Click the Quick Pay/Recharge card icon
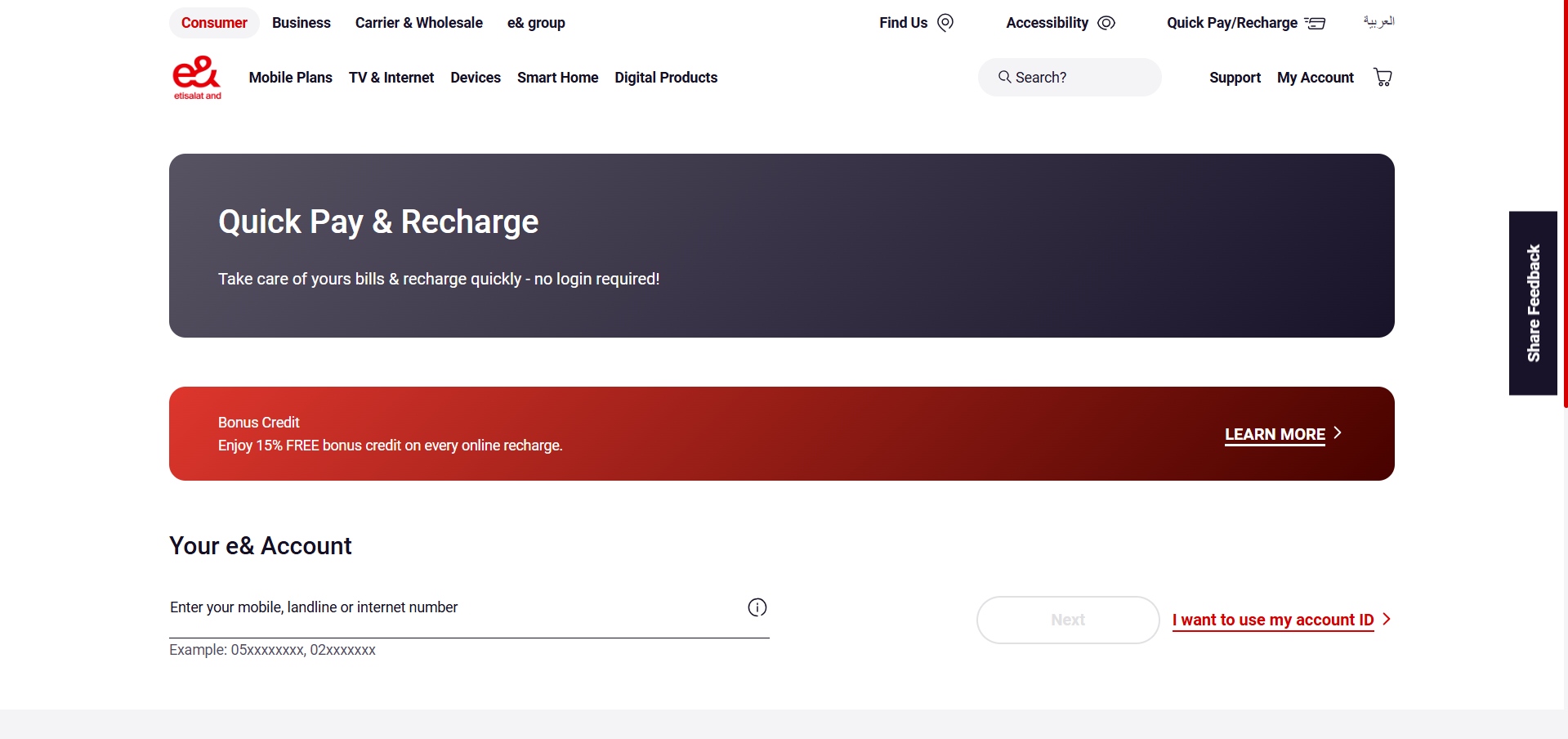This screenshot has width=1568, height=739. point(1315,23)
